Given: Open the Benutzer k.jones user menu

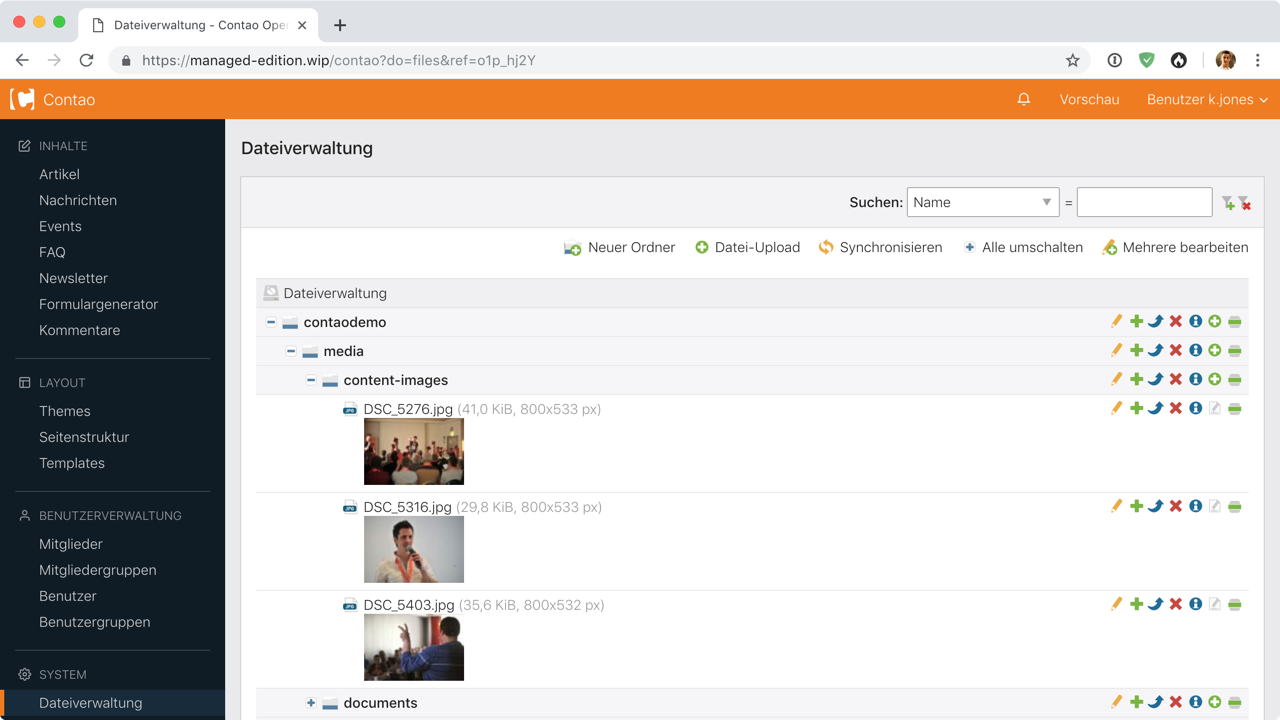Looking at the screenshot, I should (1207, 99).
